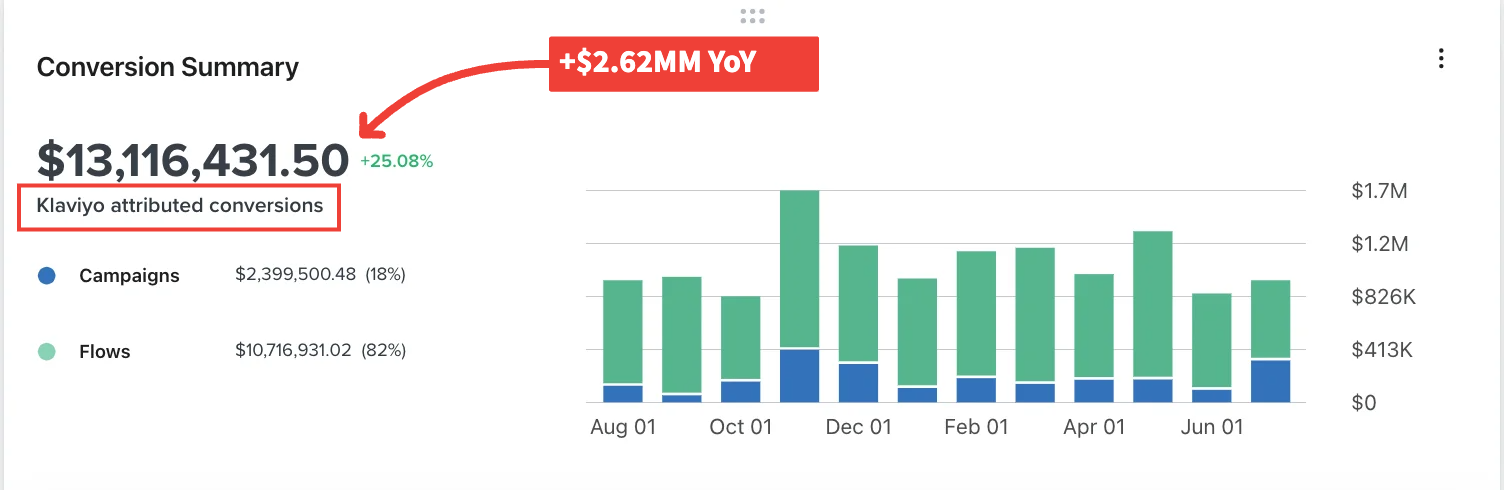1504x490 pixels.
Task: Click the green segment of Apr 01 bar
Action: (x=1094, y=325)
